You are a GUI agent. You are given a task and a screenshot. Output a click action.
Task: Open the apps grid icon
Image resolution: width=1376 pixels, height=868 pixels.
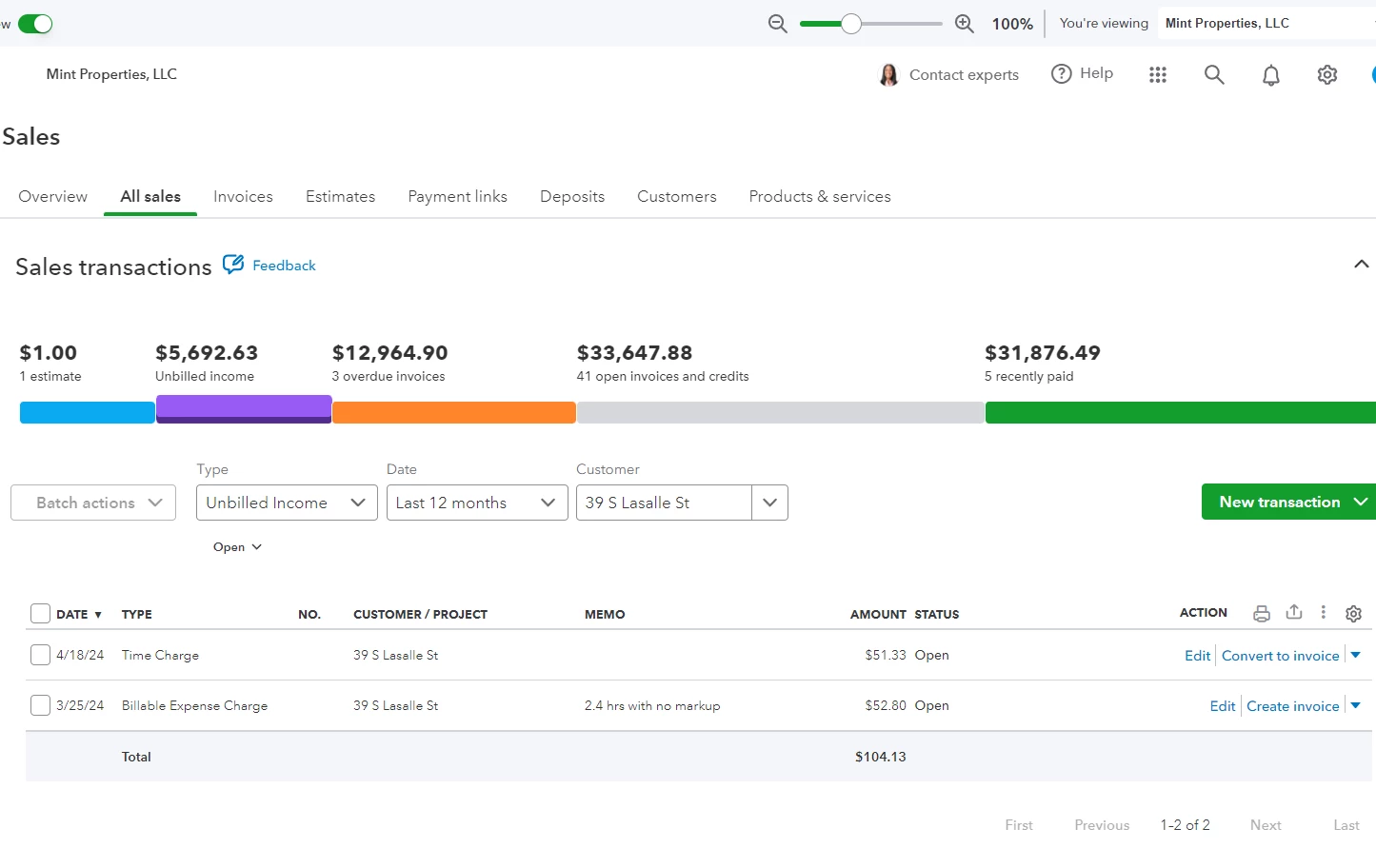click(1158, 74)
